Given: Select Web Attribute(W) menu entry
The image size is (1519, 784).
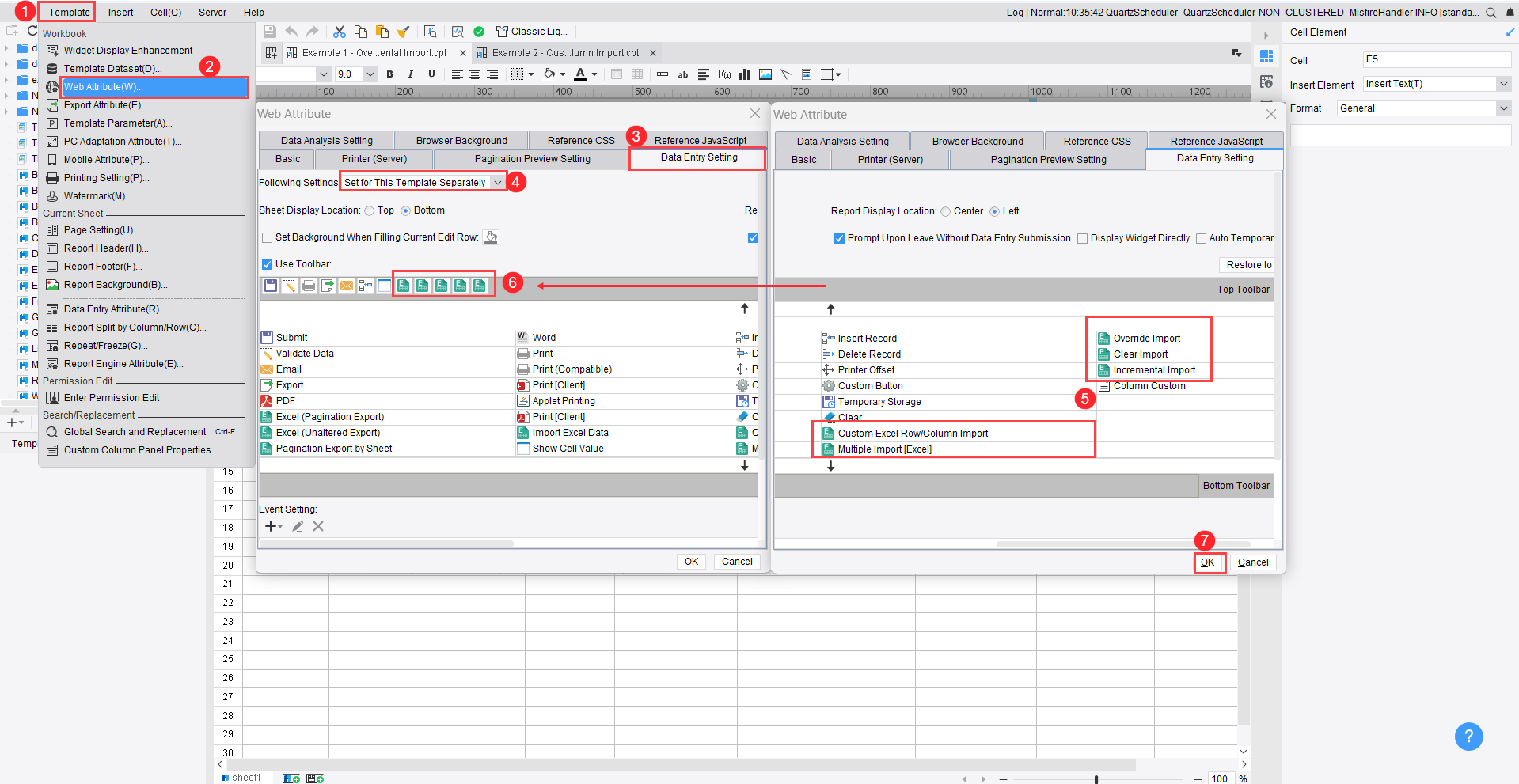Looking at the screenshot, I should click(155, 87).
